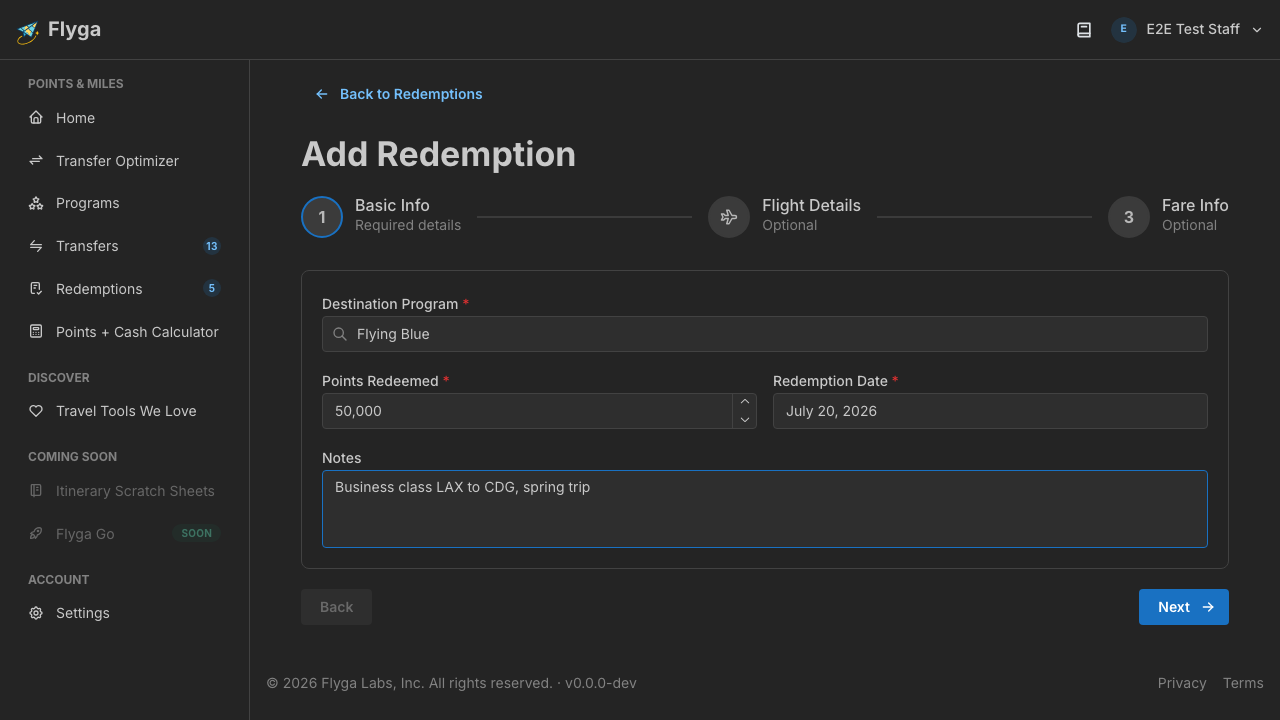Click the search magnifier in Destination Program

tap(340, 334)
